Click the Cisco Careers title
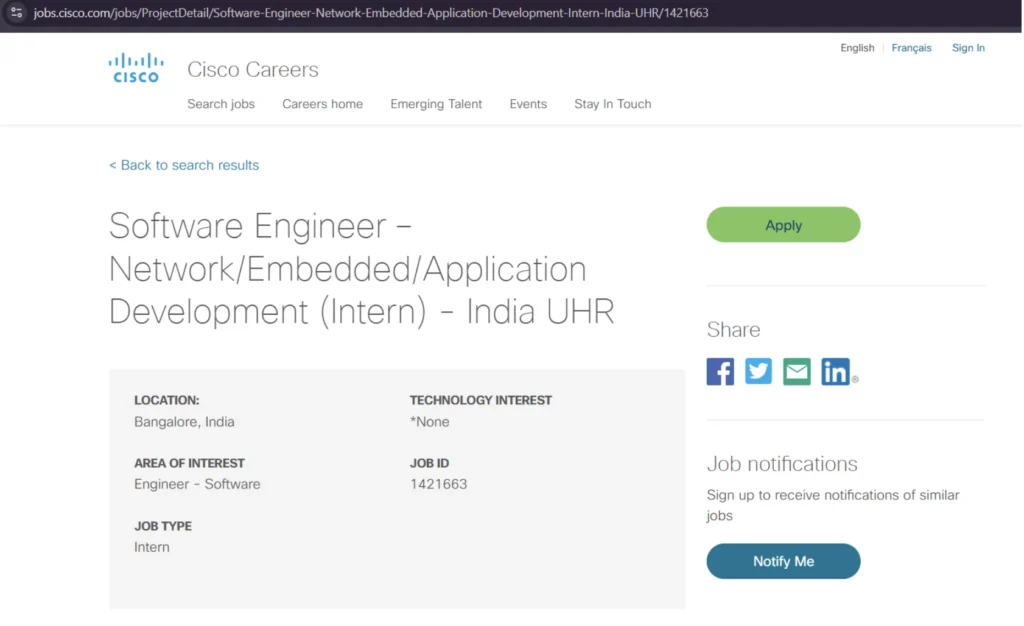Image resolution: width=1024 pixels, height=626 pixels. click(x=253, y=69)
